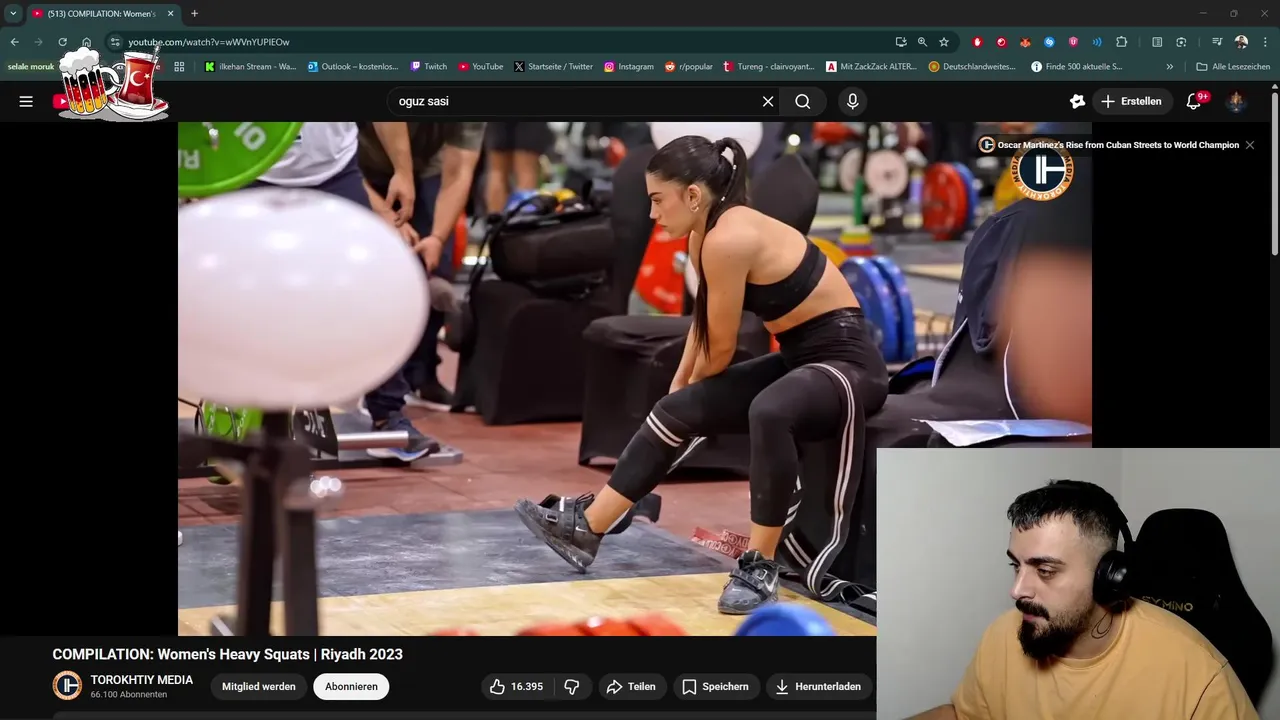Close the COMPILATION YouTube tab

pos(170,13)
